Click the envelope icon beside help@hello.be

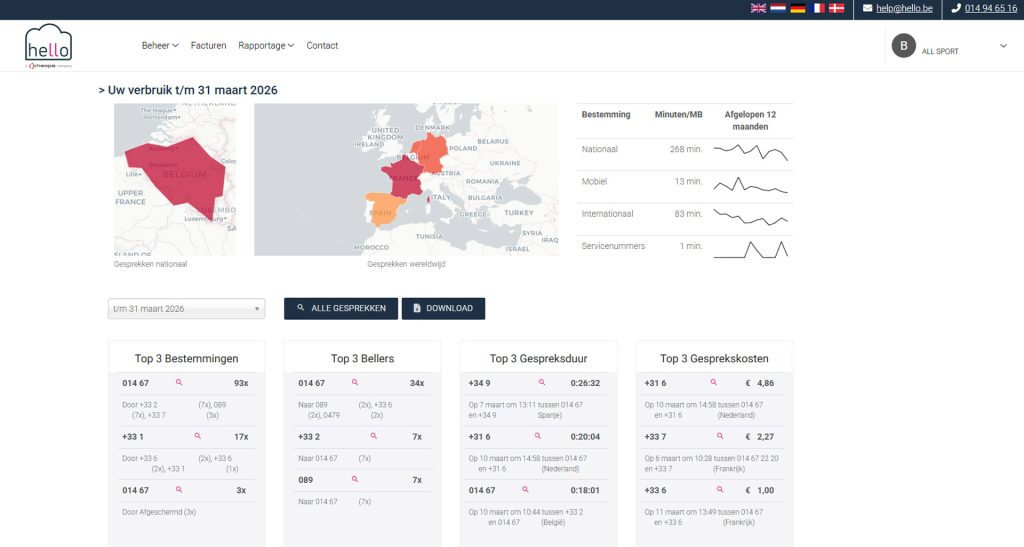(867, 8)
